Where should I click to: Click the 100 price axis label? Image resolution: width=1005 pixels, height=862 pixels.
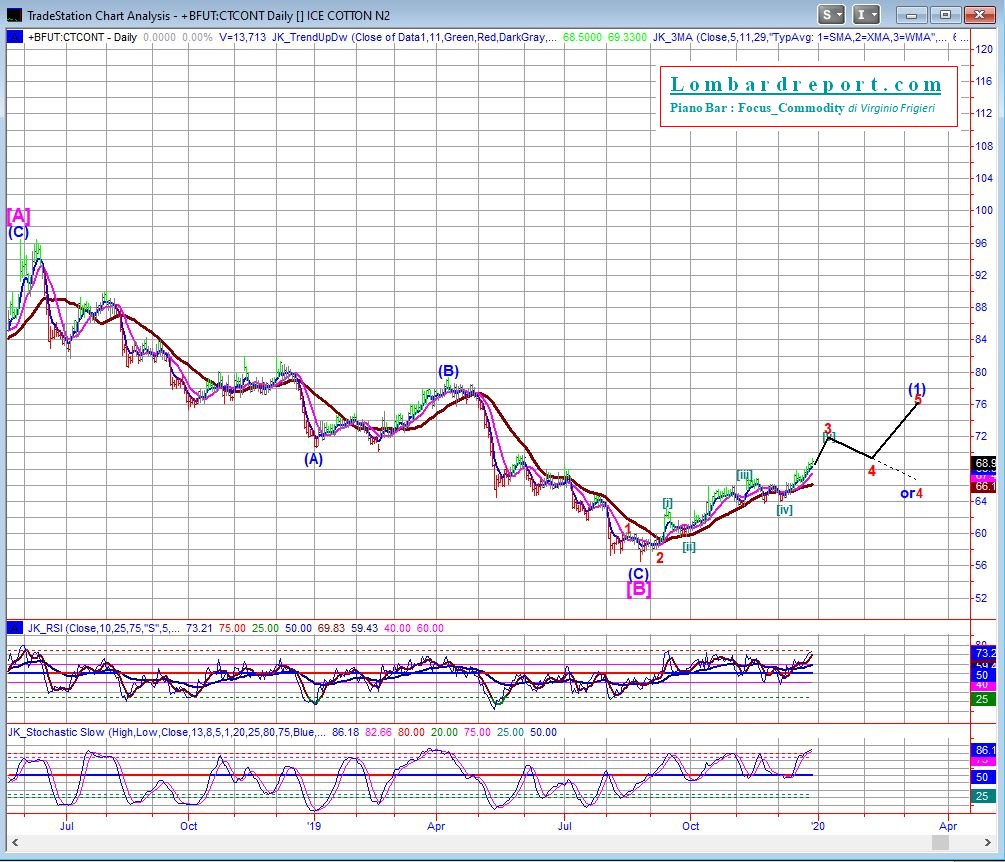(x=984, y=210)
